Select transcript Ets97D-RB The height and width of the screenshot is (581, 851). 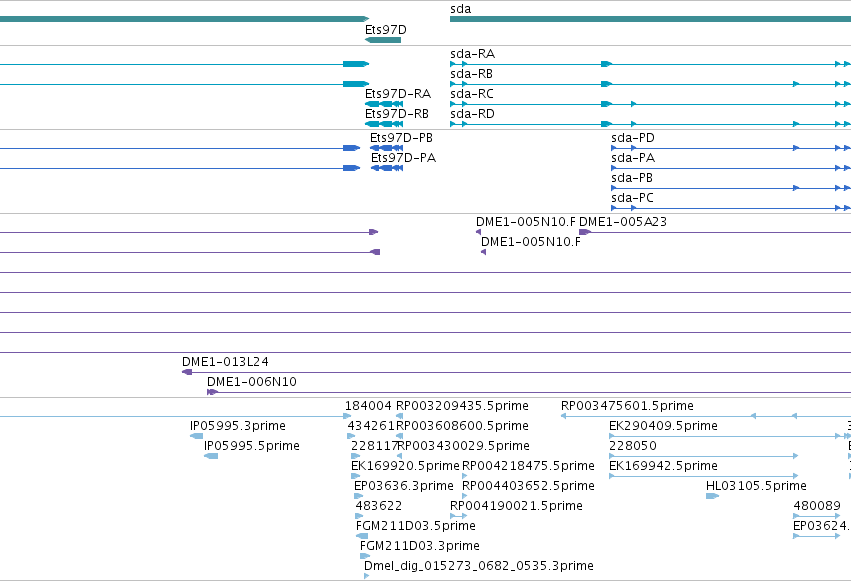(x=397, y=114)
